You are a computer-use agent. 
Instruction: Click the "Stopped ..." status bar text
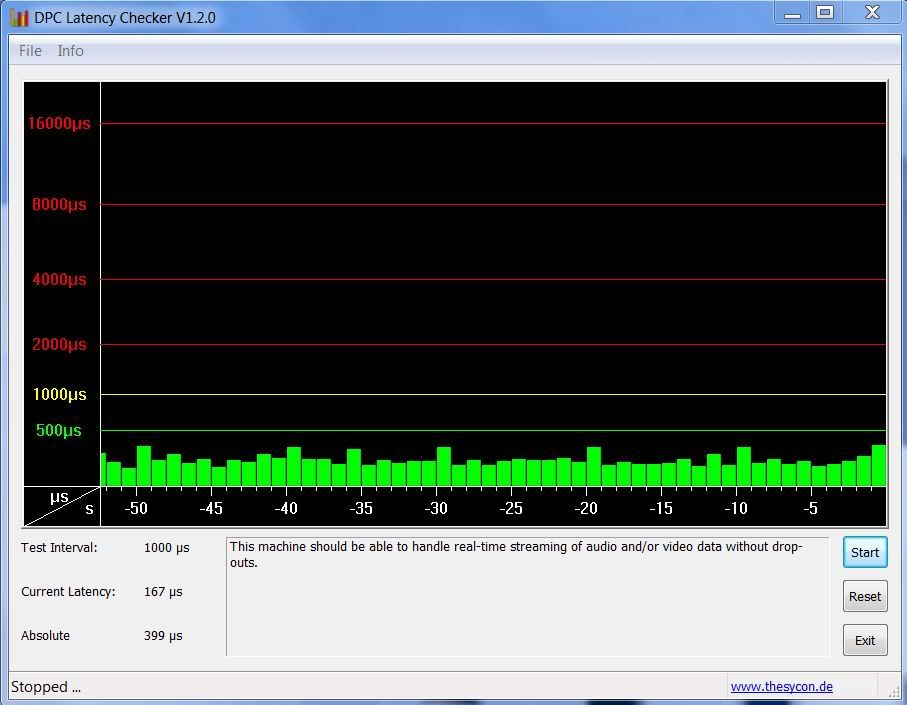(46, 686)
